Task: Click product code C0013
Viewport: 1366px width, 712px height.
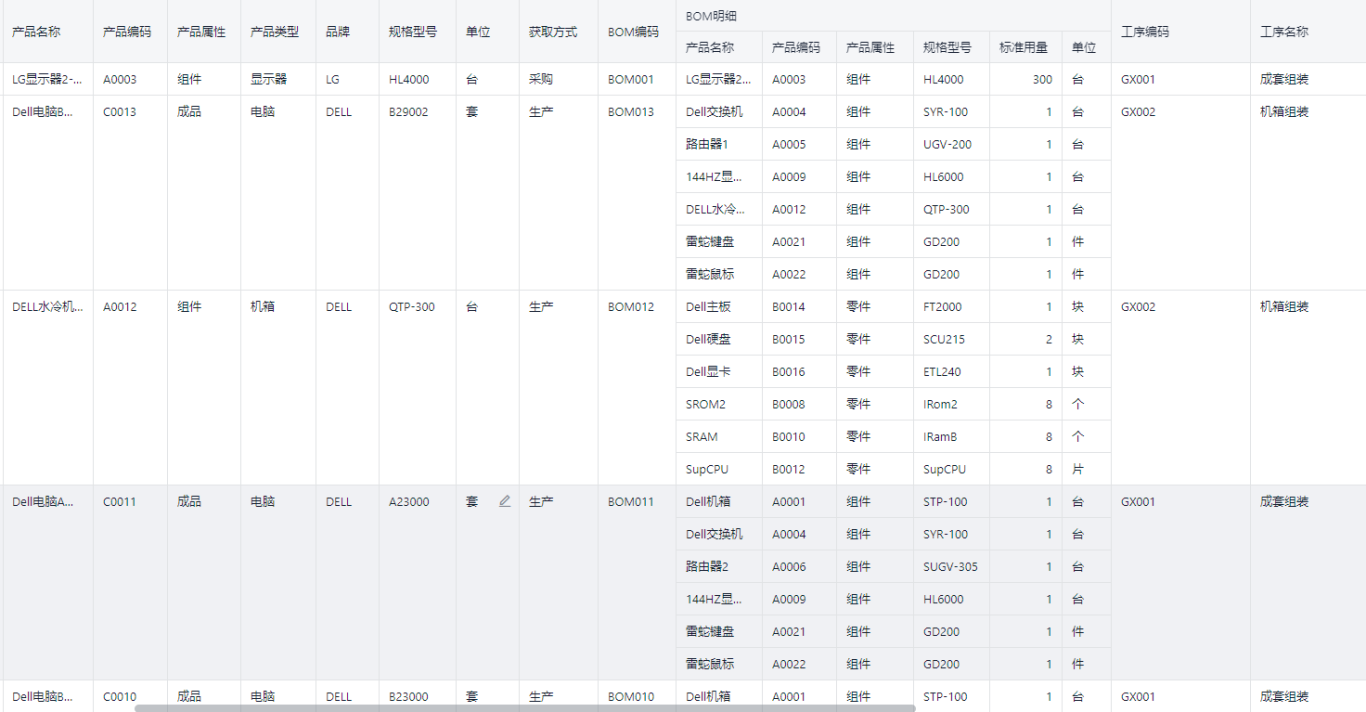Action: [x=120, y=112]
